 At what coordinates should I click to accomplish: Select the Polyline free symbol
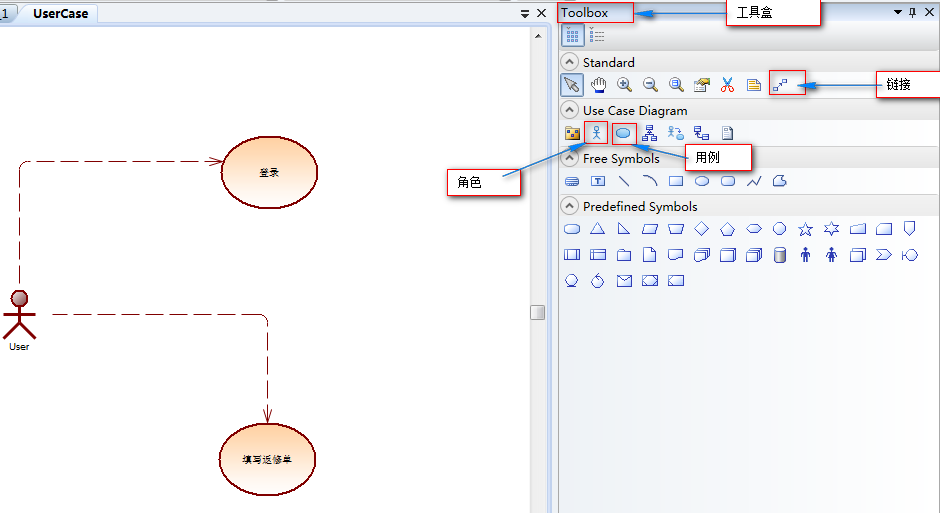tap(754, 181)
